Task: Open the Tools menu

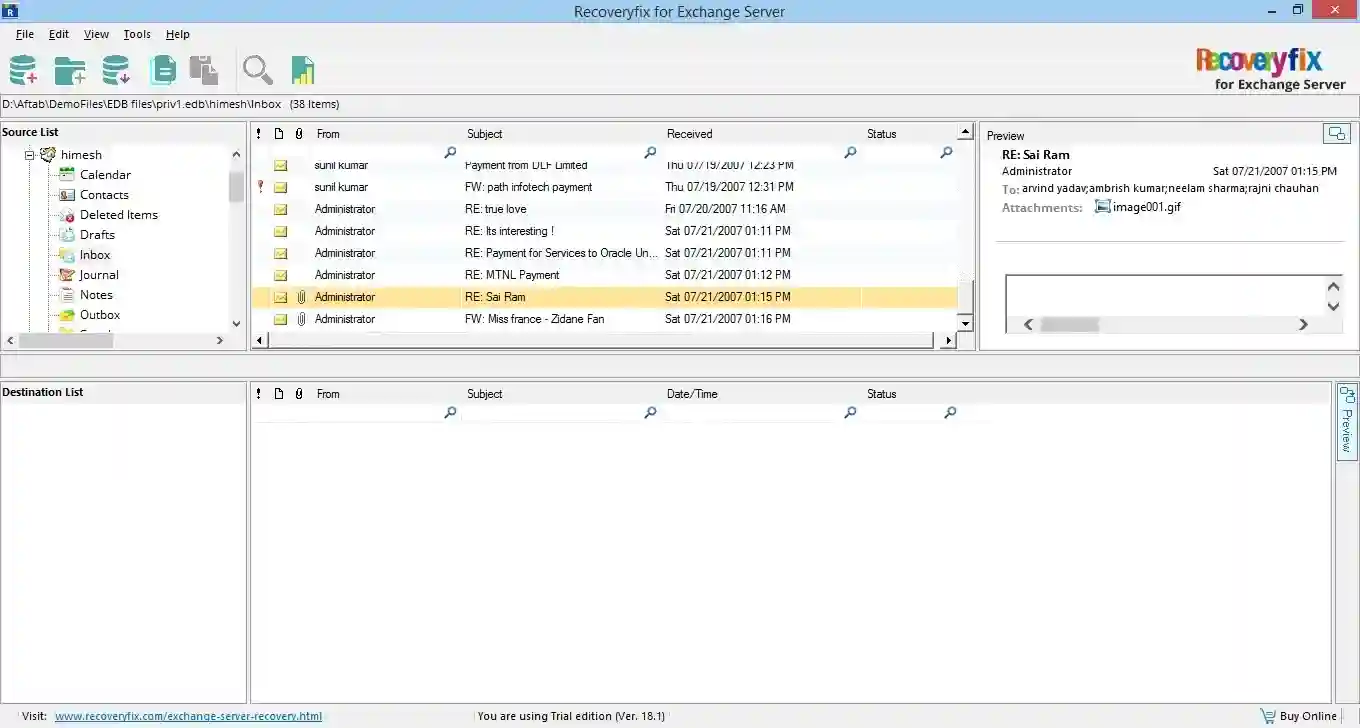Action: click(x=137, y=34)
